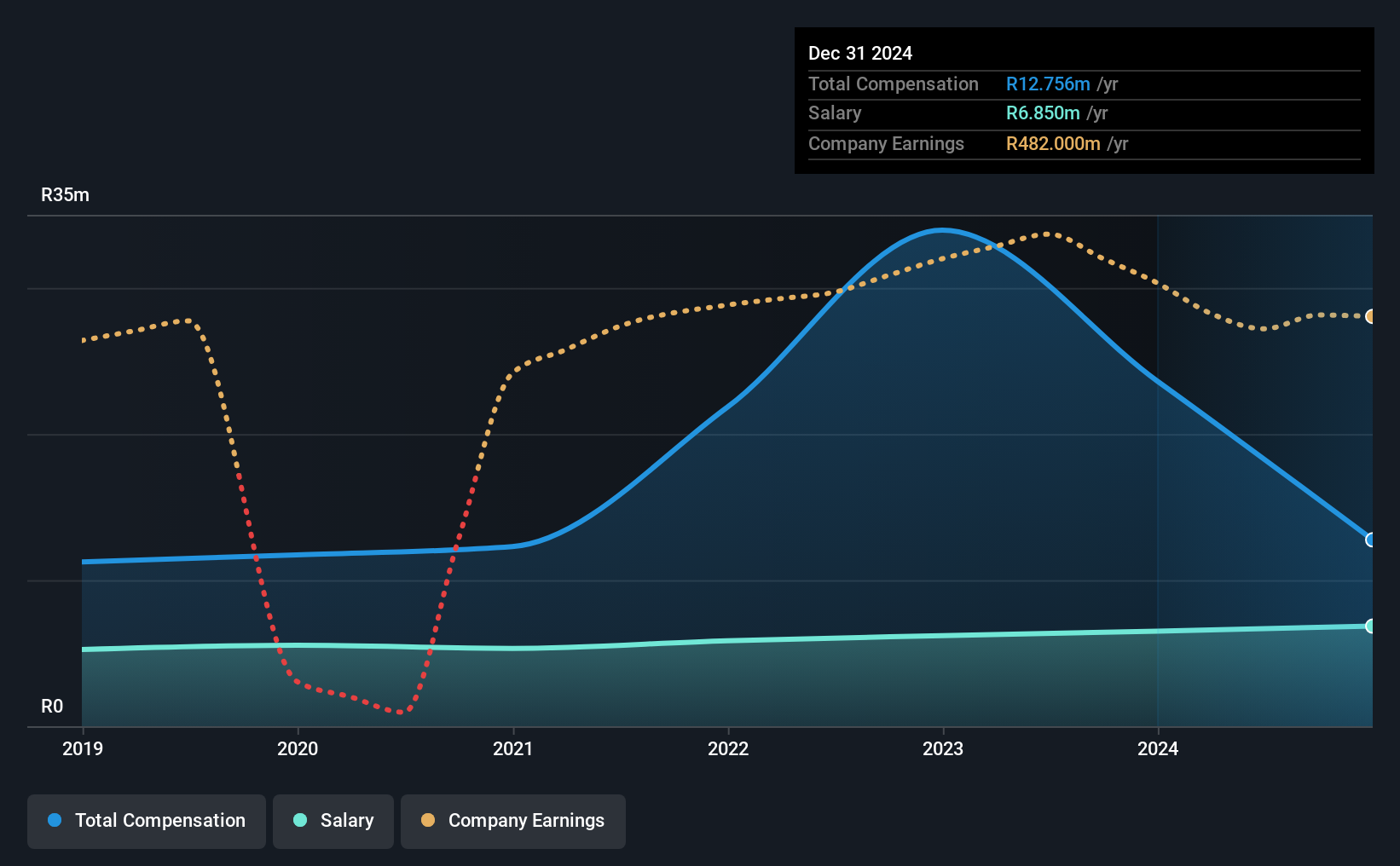
Task: Click the Dec 31 2024 tooltip date
Action: [860, 53]
